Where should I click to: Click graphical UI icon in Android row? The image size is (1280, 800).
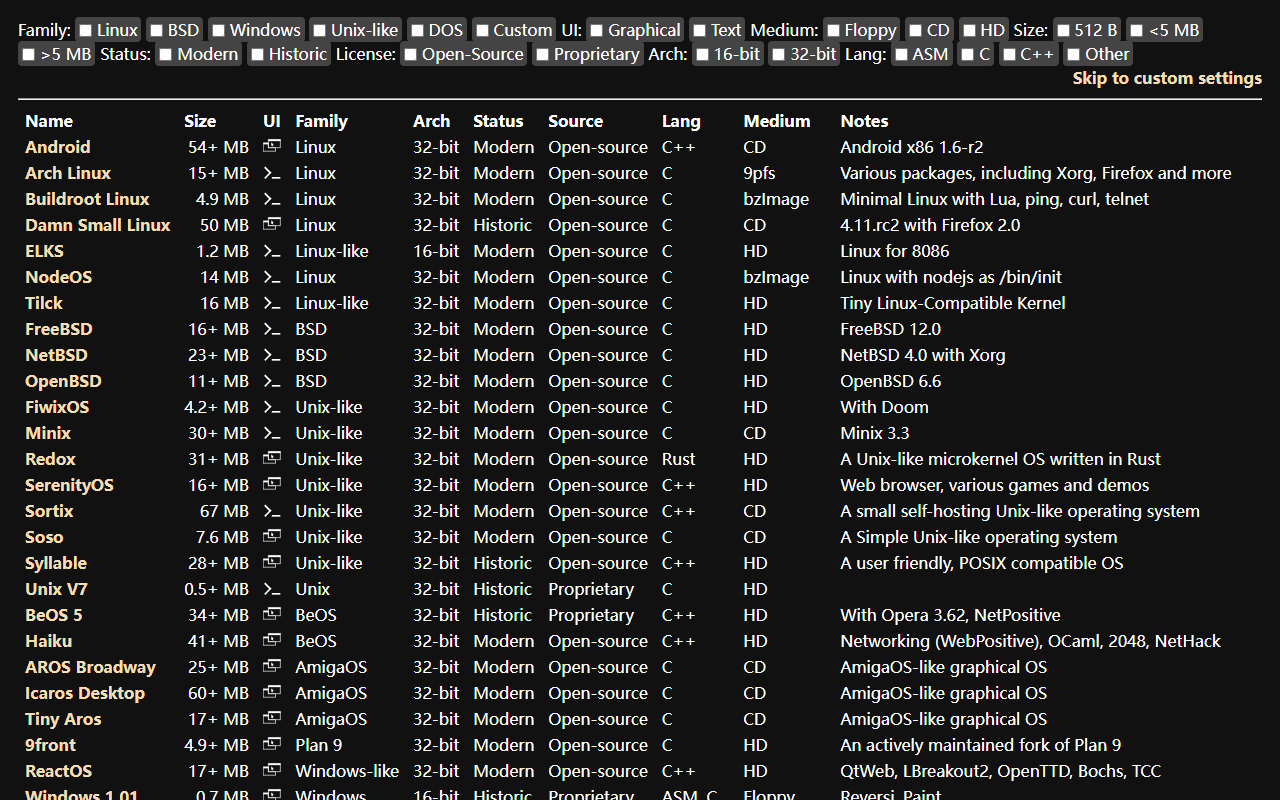[272, 147]
